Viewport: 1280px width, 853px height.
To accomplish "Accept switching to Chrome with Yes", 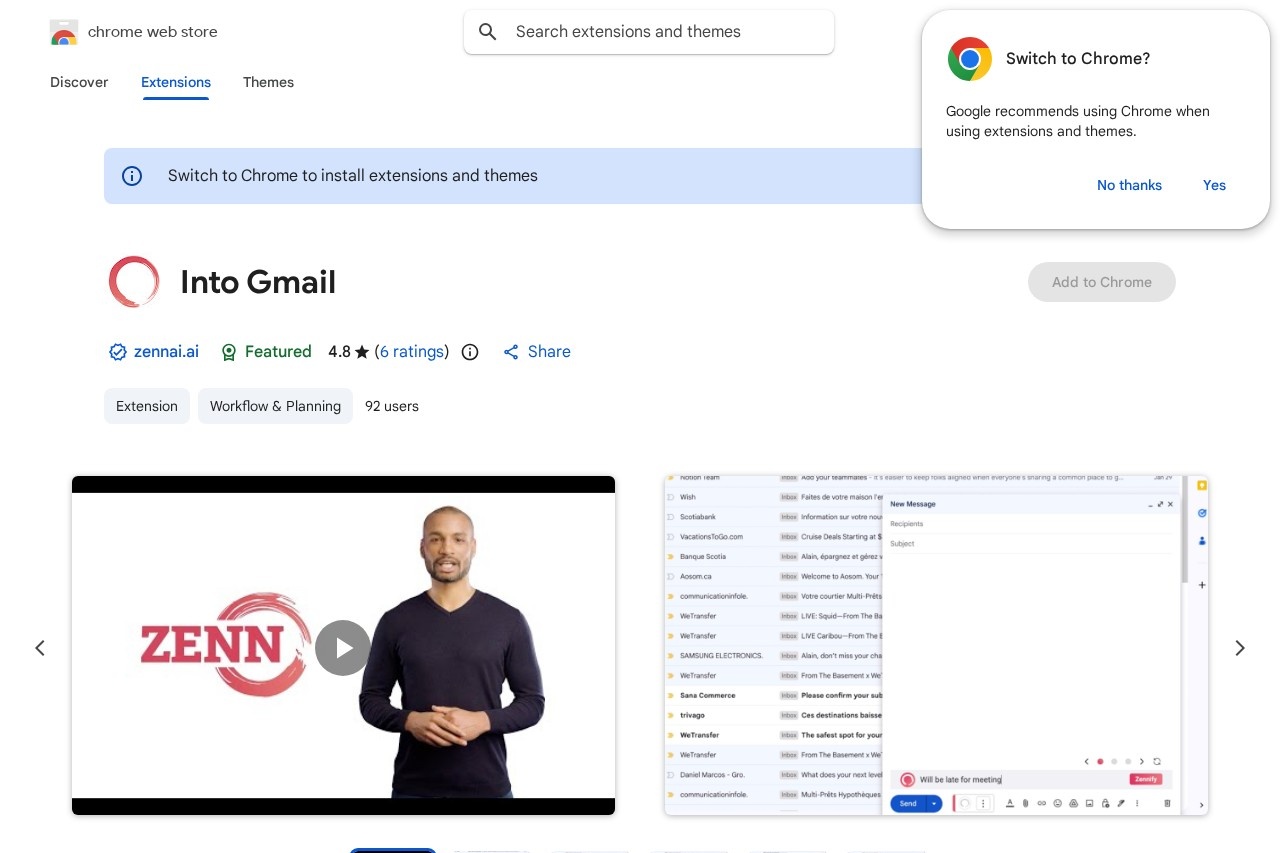I will point(1214,185).
